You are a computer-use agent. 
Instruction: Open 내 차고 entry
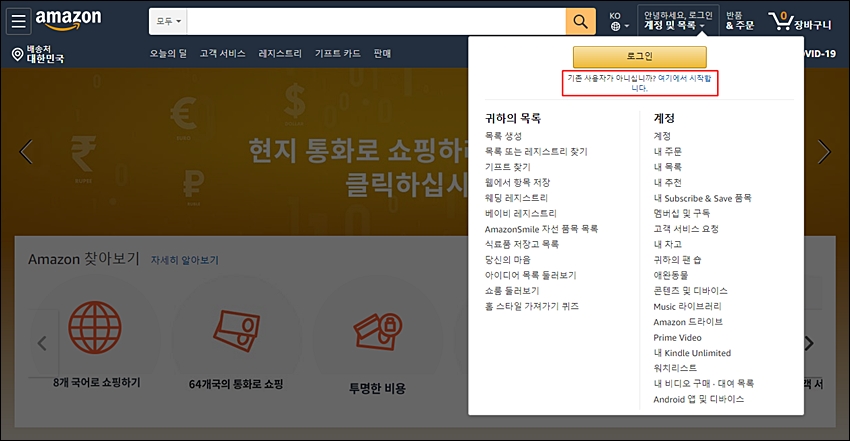point(667,244)
